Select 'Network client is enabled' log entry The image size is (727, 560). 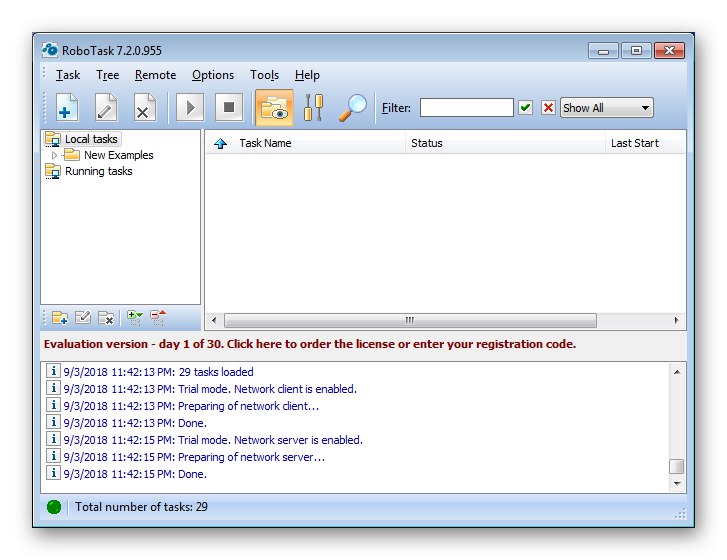pyautogui.click(x=210, y=389)
